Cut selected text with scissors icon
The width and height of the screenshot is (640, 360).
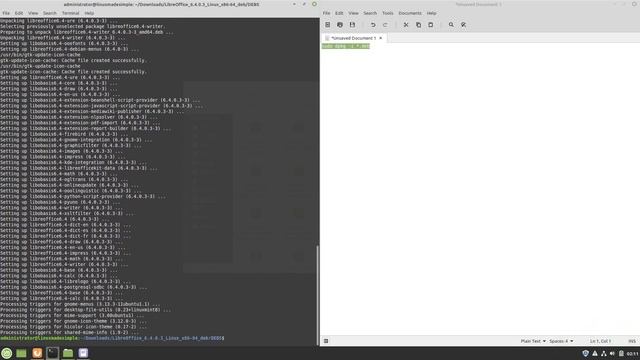406,25
